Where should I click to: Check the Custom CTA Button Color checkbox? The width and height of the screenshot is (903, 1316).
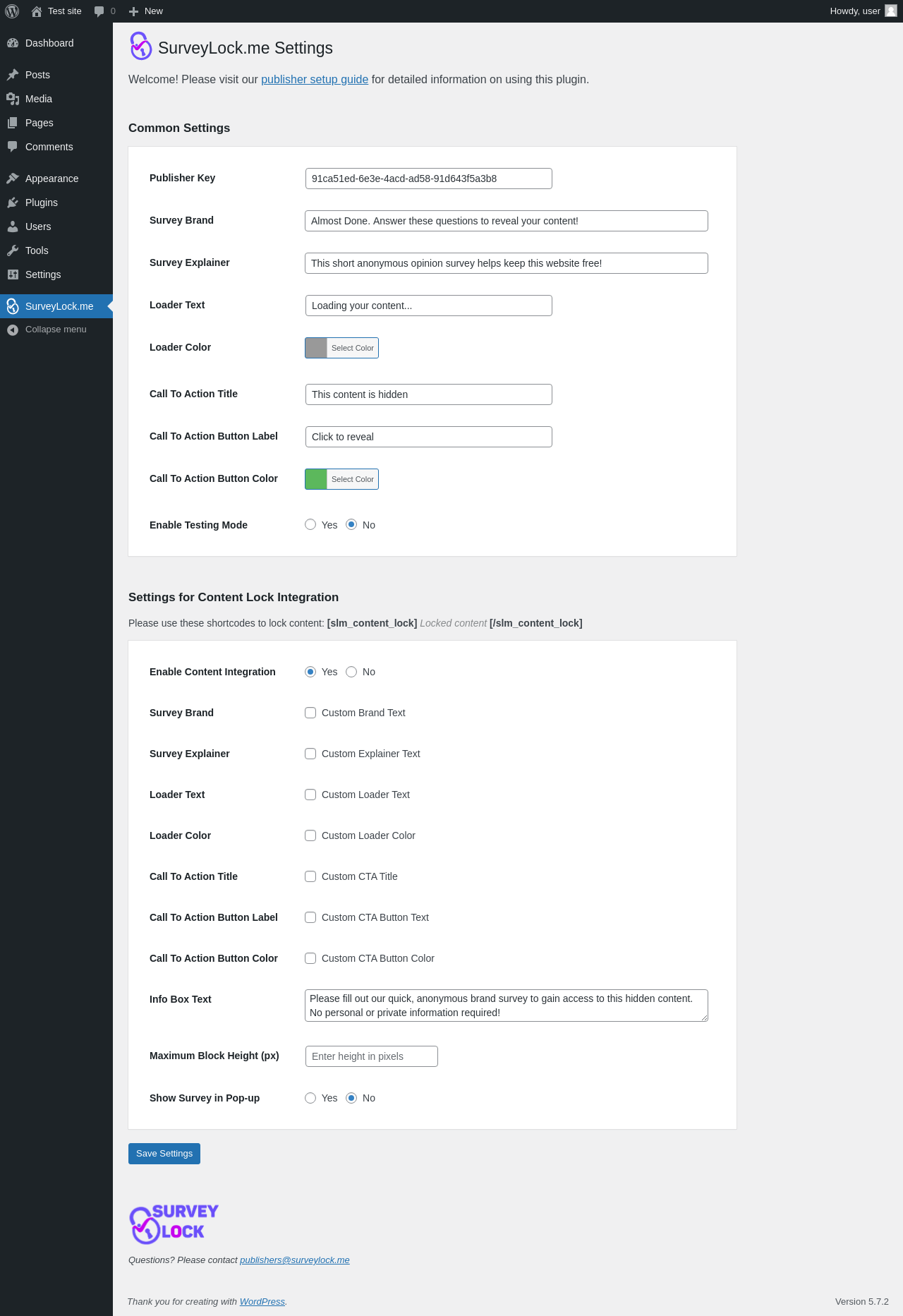pos(310,958)
